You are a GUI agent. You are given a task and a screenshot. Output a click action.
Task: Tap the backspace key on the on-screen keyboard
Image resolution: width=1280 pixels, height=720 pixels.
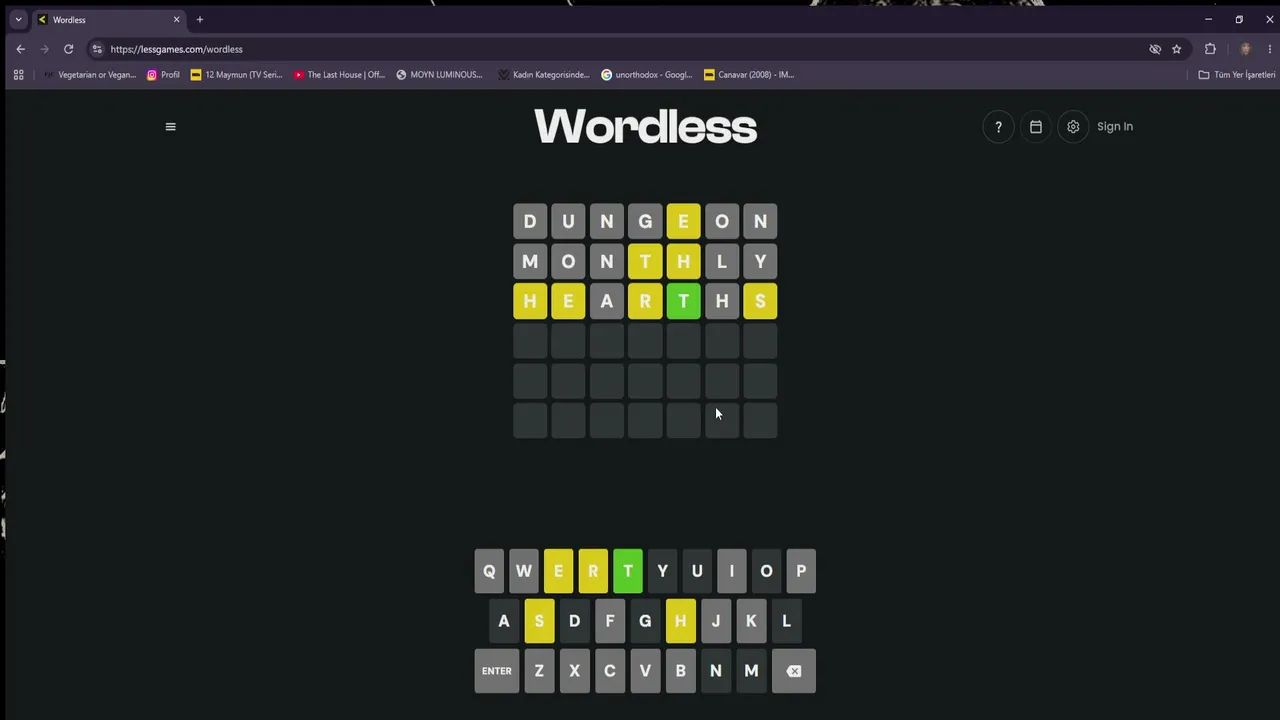coord(794,671)
